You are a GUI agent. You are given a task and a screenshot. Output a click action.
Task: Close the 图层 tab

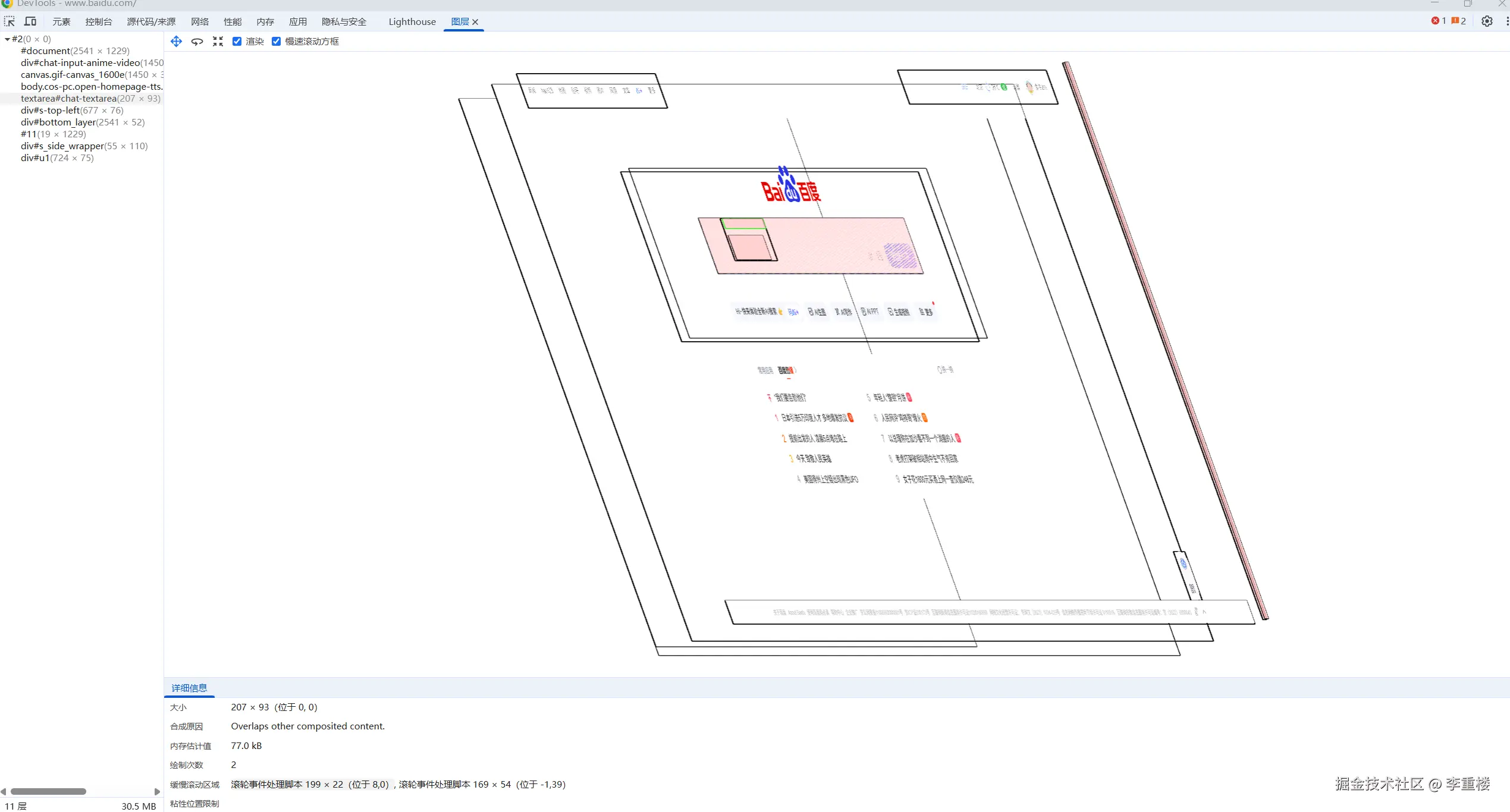click(x=475, y=22)
